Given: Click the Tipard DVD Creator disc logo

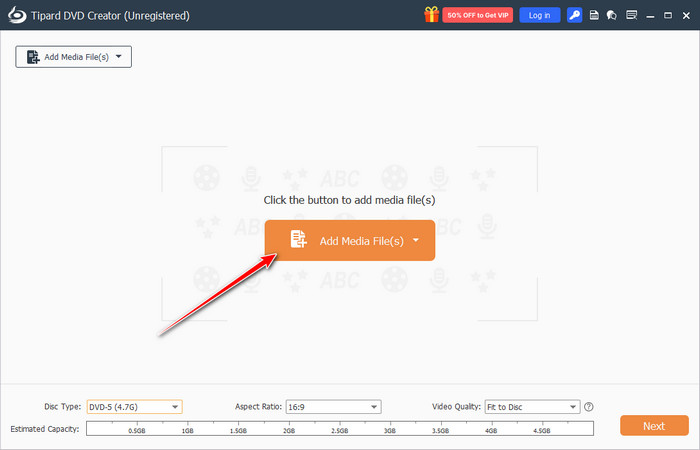Looking at the screenshot, I should tap(13, 15).
